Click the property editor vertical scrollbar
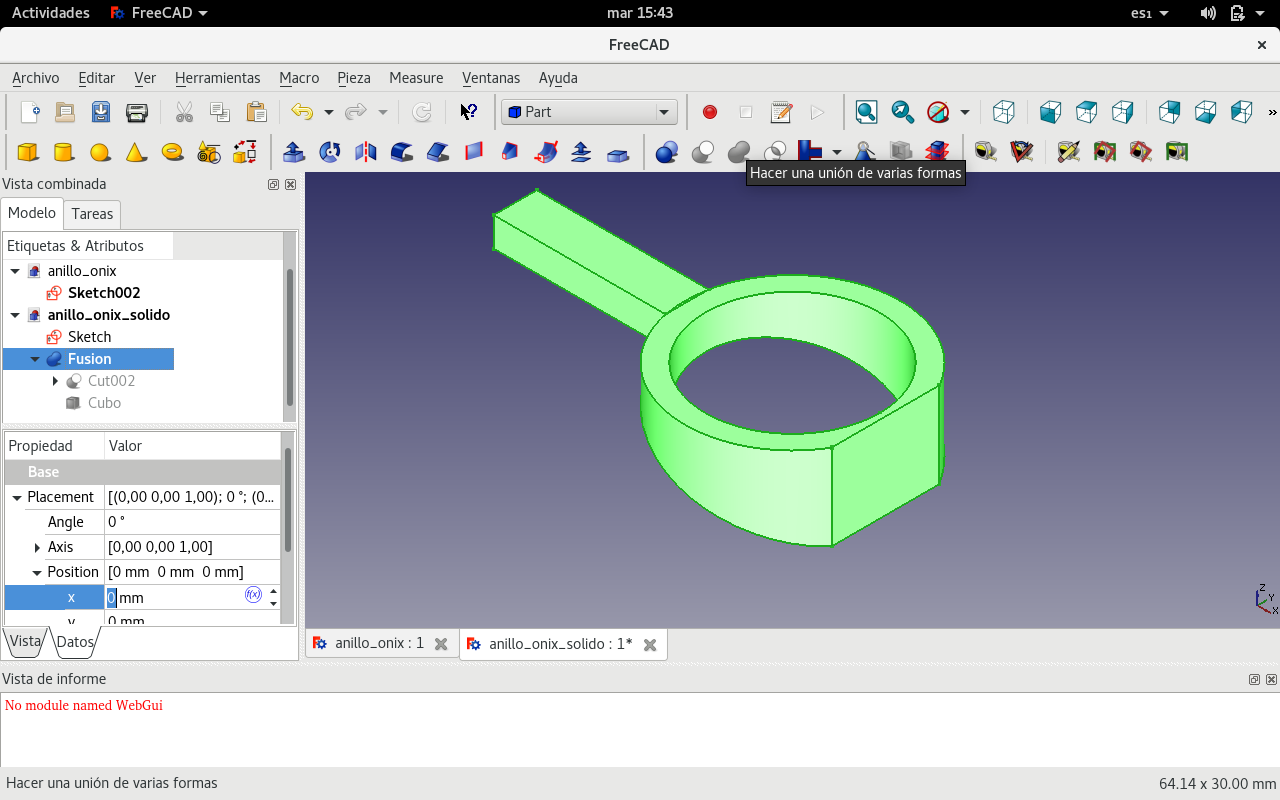Viewport: 1280px width, 800px height. (288, 500)
